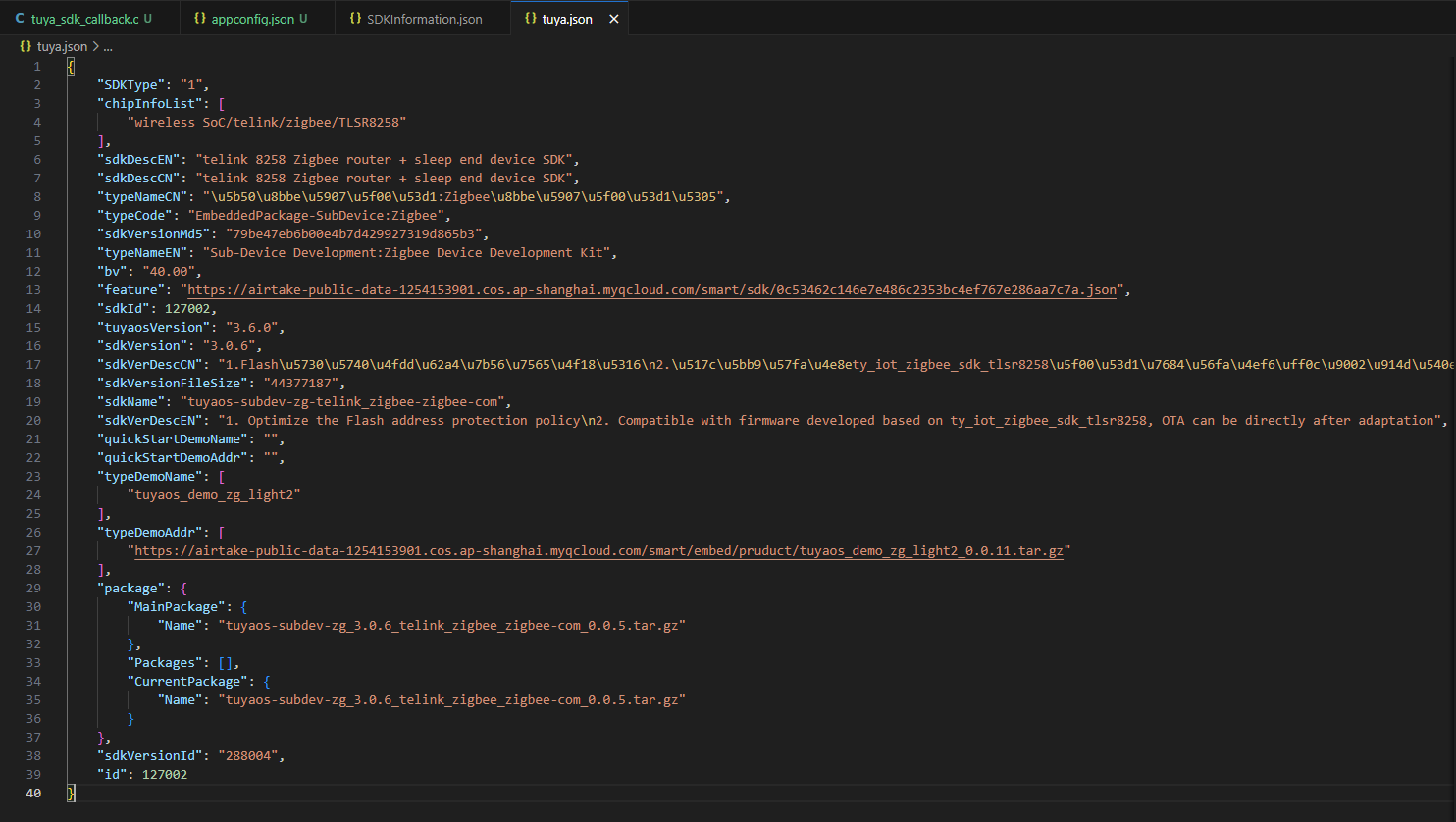Screen dimensions: 1456x822
Task: Open the appconfig.json tab
Action: click(x=257, y=19)
